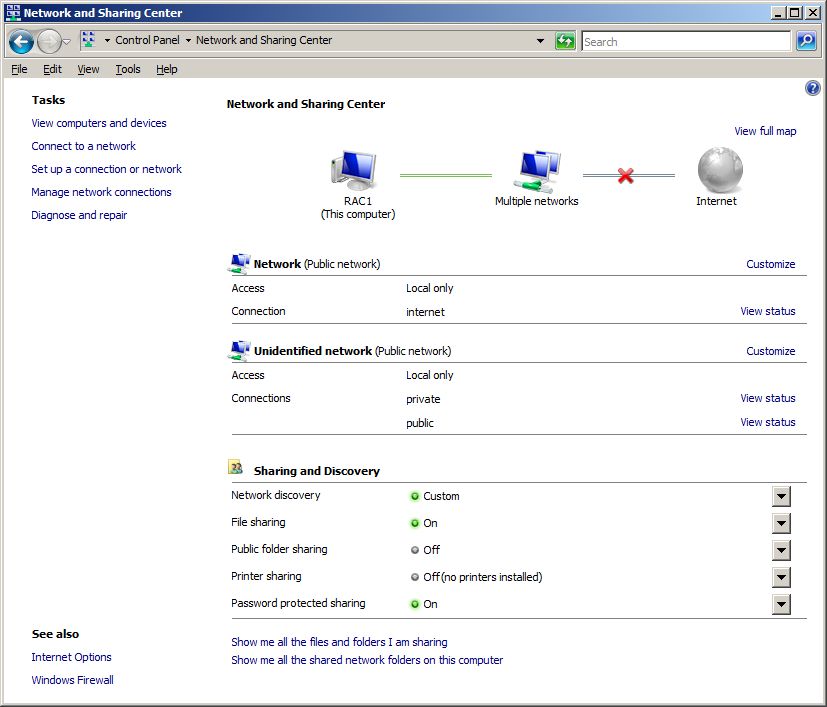Expand Printer sharing settings
Image resolution: width=827 pixels, height=707 pixels.
coord(781,577)
